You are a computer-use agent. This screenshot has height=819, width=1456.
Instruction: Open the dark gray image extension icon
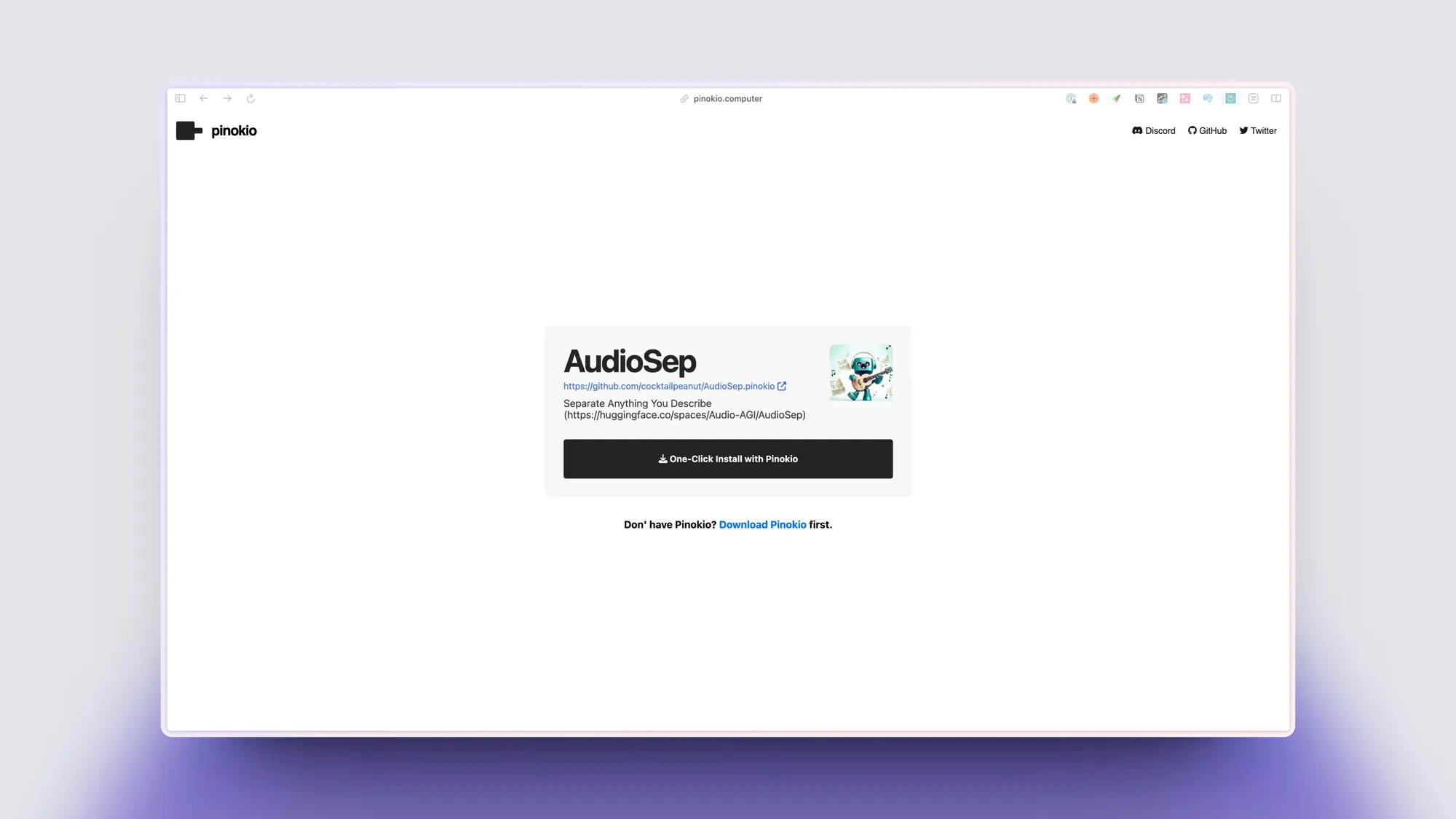1162,98
